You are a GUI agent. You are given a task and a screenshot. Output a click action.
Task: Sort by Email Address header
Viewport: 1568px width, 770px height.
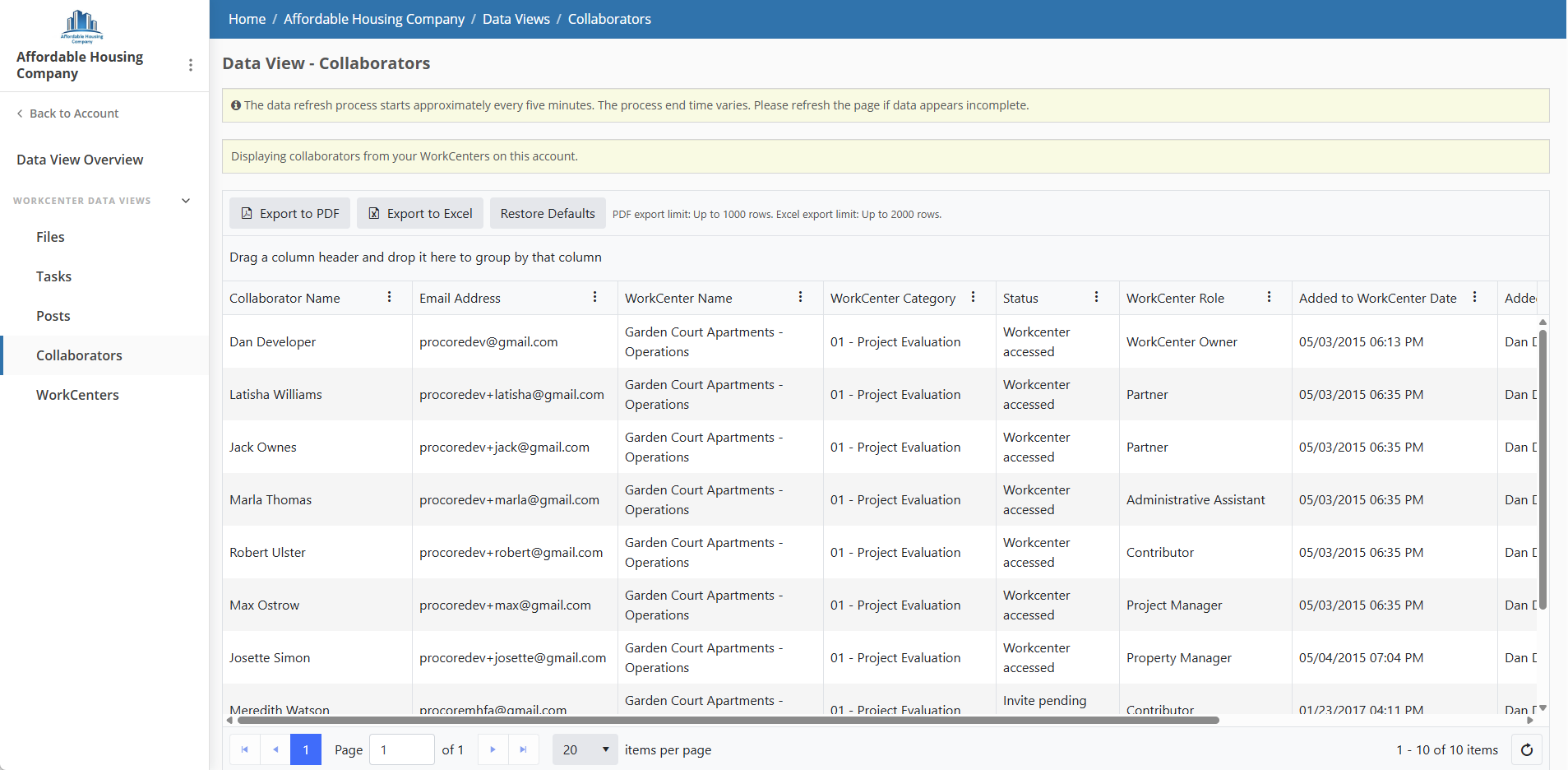pyautogui.click(x=460, y=298)
